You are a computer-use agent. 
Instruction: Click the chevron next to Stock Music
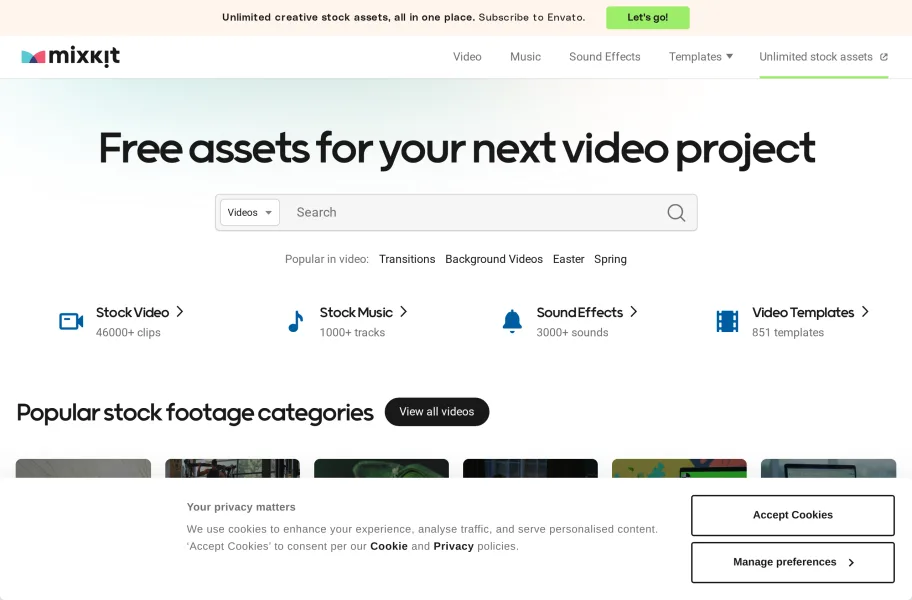point(404,312)
